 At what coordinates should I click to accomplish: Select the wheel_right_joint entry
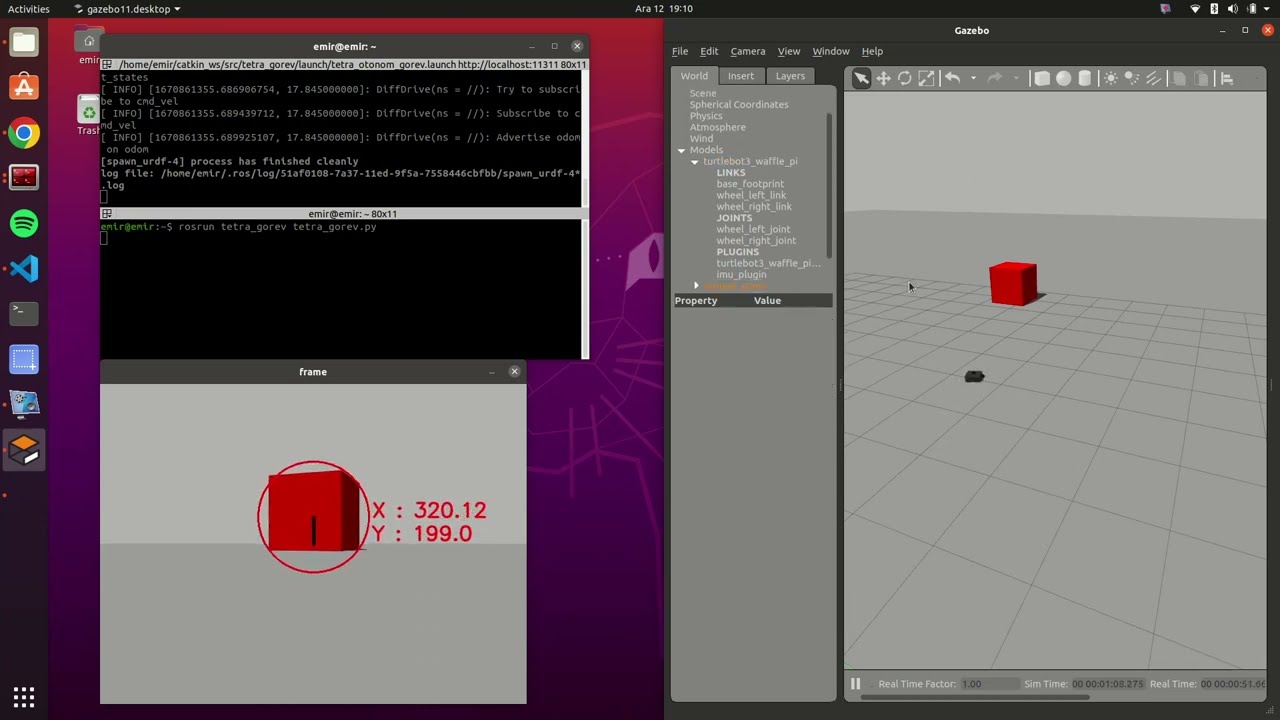[x=756, y=241]
